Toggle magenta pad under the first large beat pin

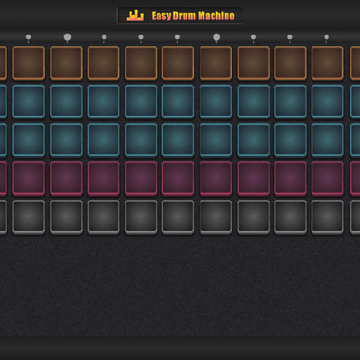66,178
